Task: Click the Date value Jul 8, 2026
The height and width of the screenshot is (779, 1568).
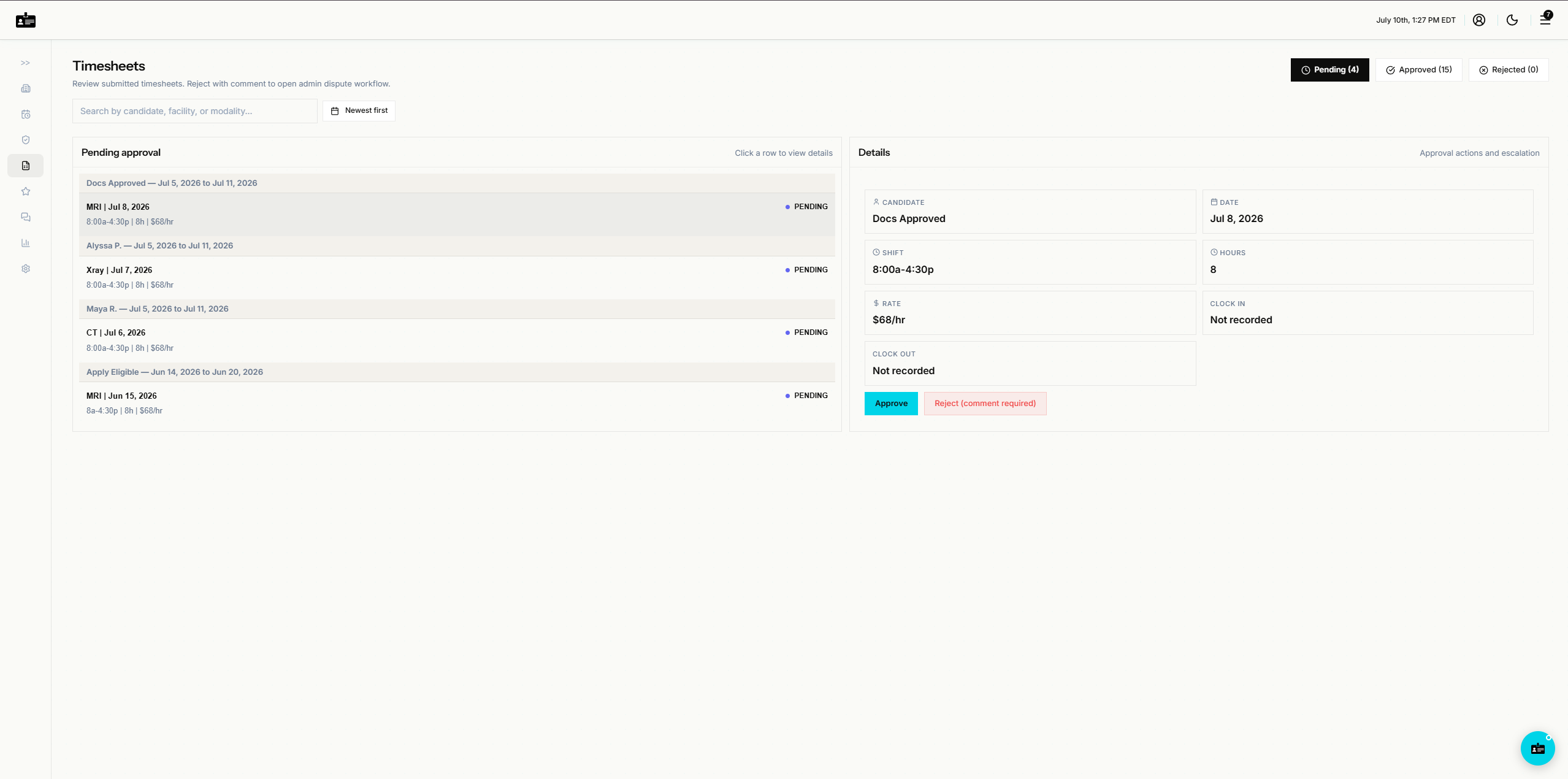Action: tap(1236, 219)
